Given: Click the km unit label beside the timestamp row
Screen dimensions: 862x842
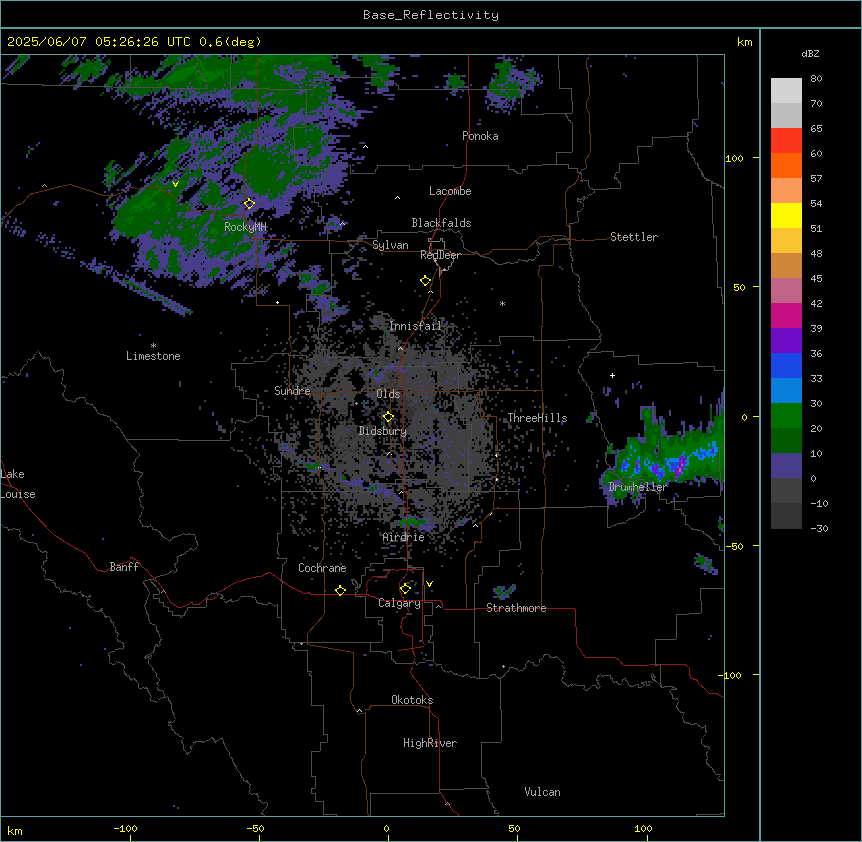Looking at the screenshot, I should click(x=745, y=42).
